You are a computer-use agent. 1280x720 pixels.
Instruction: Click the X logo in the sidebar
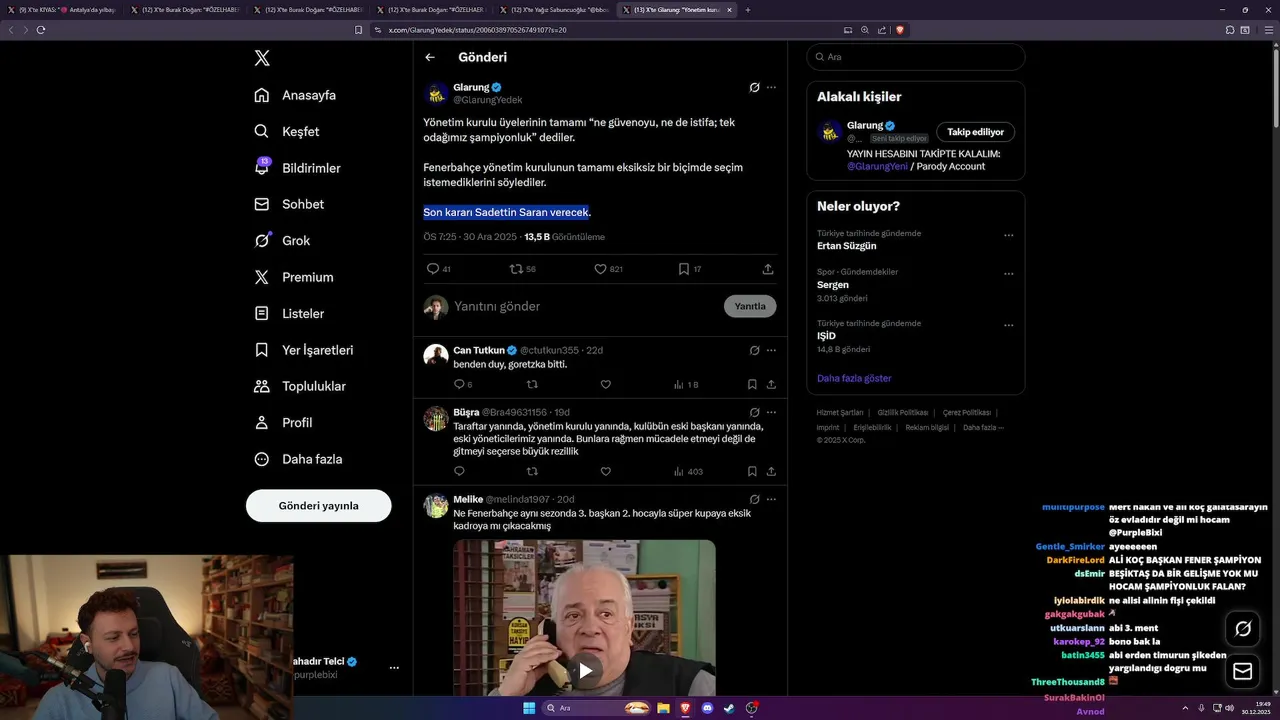click(x=262, y=58)
